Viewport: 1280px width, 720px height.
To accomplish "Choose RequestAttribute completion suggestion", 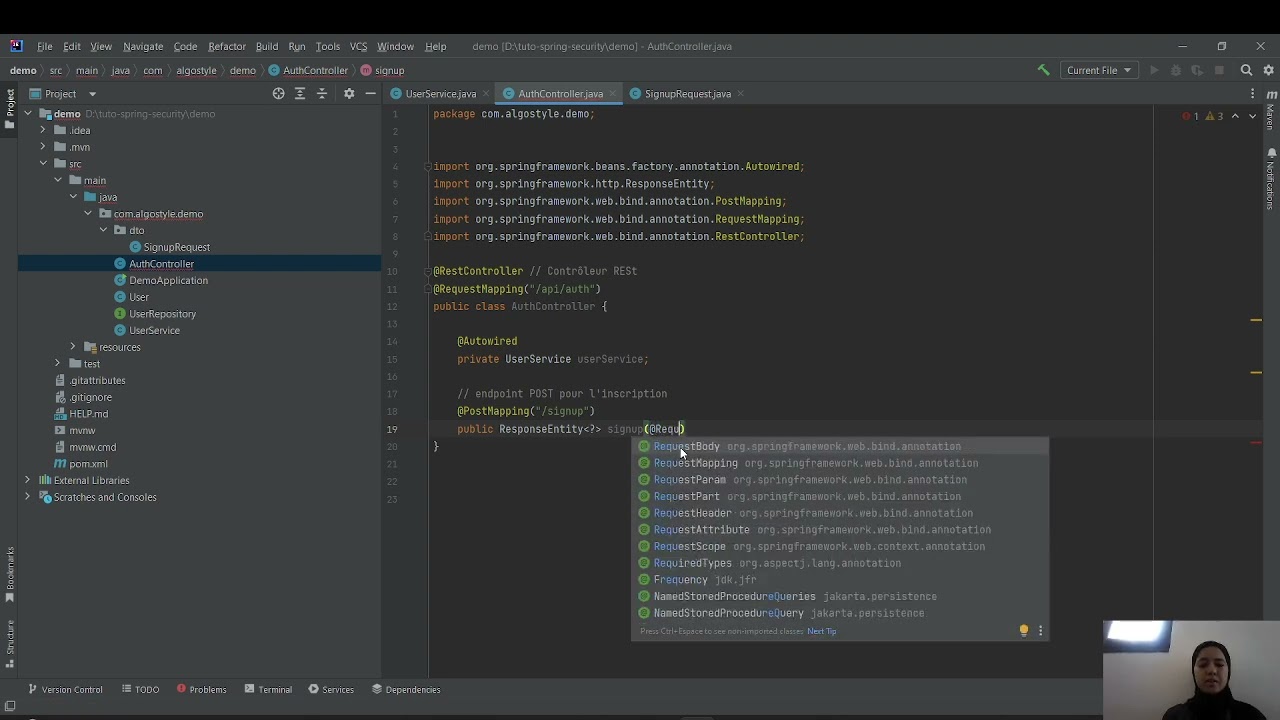I will [840, 530].
